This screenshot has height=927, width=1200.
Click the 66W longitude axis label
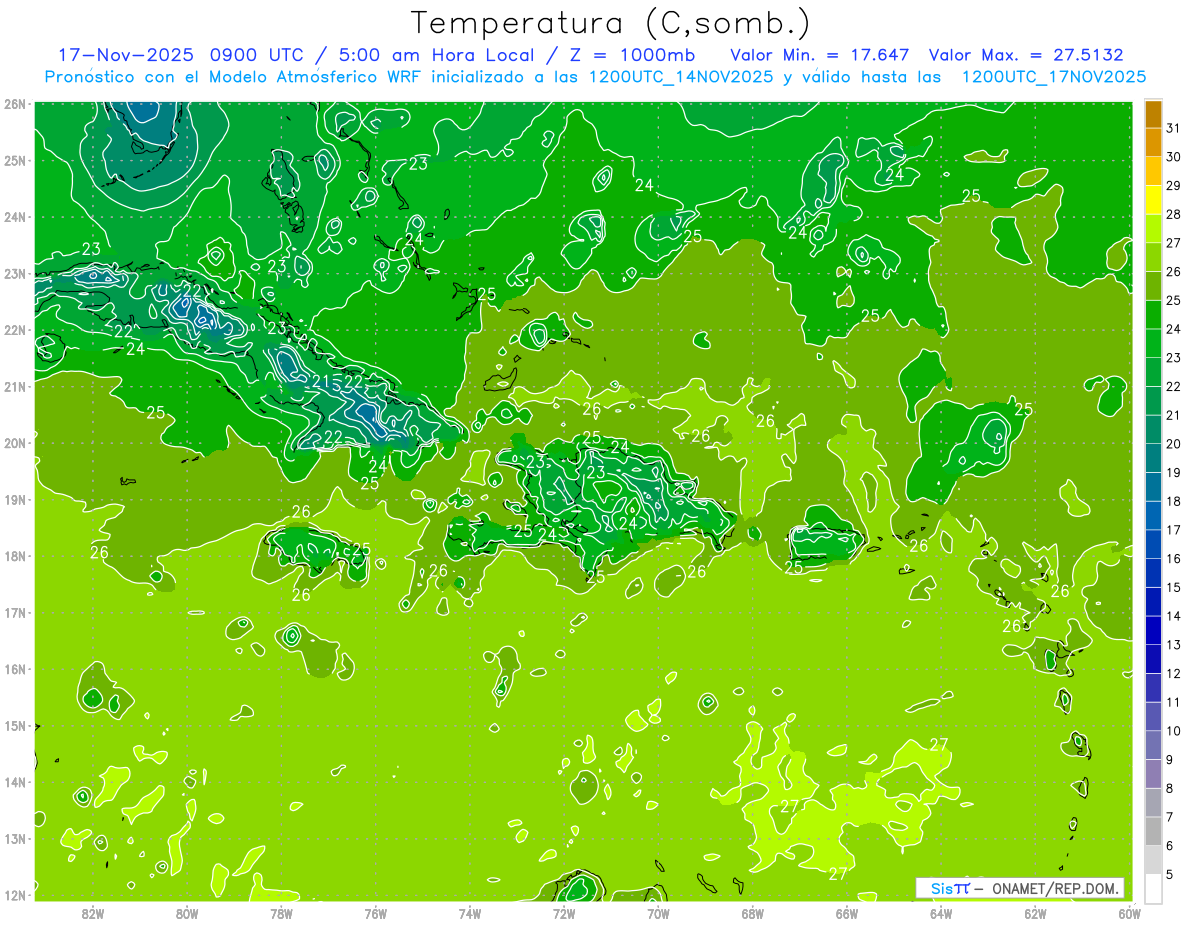(x=846, y=912)
